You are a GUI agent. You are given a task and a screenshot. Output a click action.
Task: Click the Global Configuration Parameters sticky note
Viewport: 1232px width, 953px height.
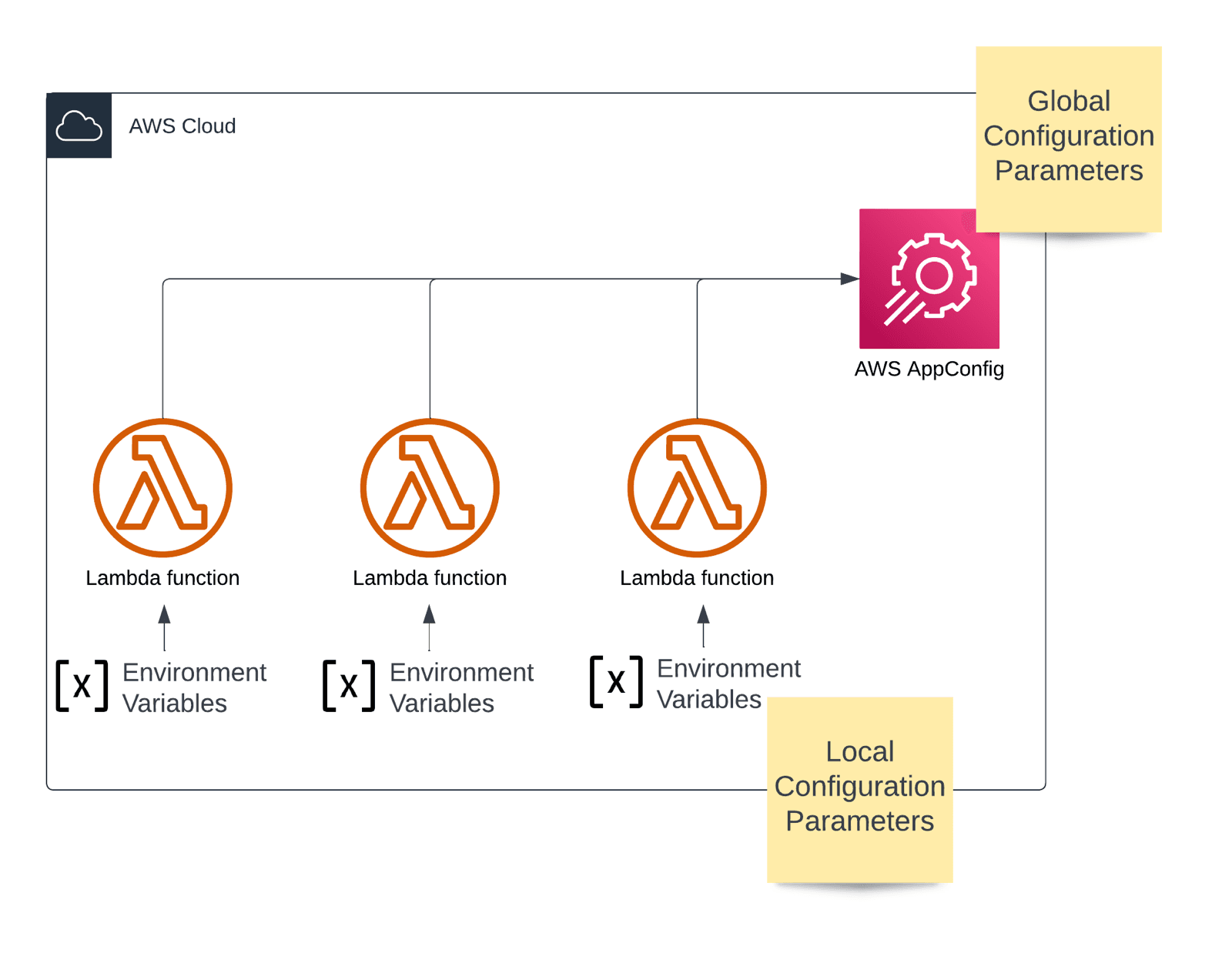point(1068,137)
